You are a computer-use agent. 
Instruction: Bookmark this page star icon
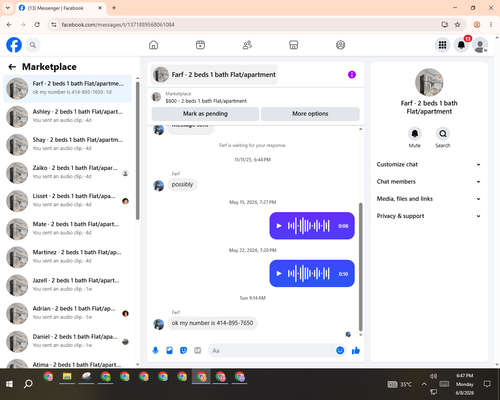(x=457, y=25)
